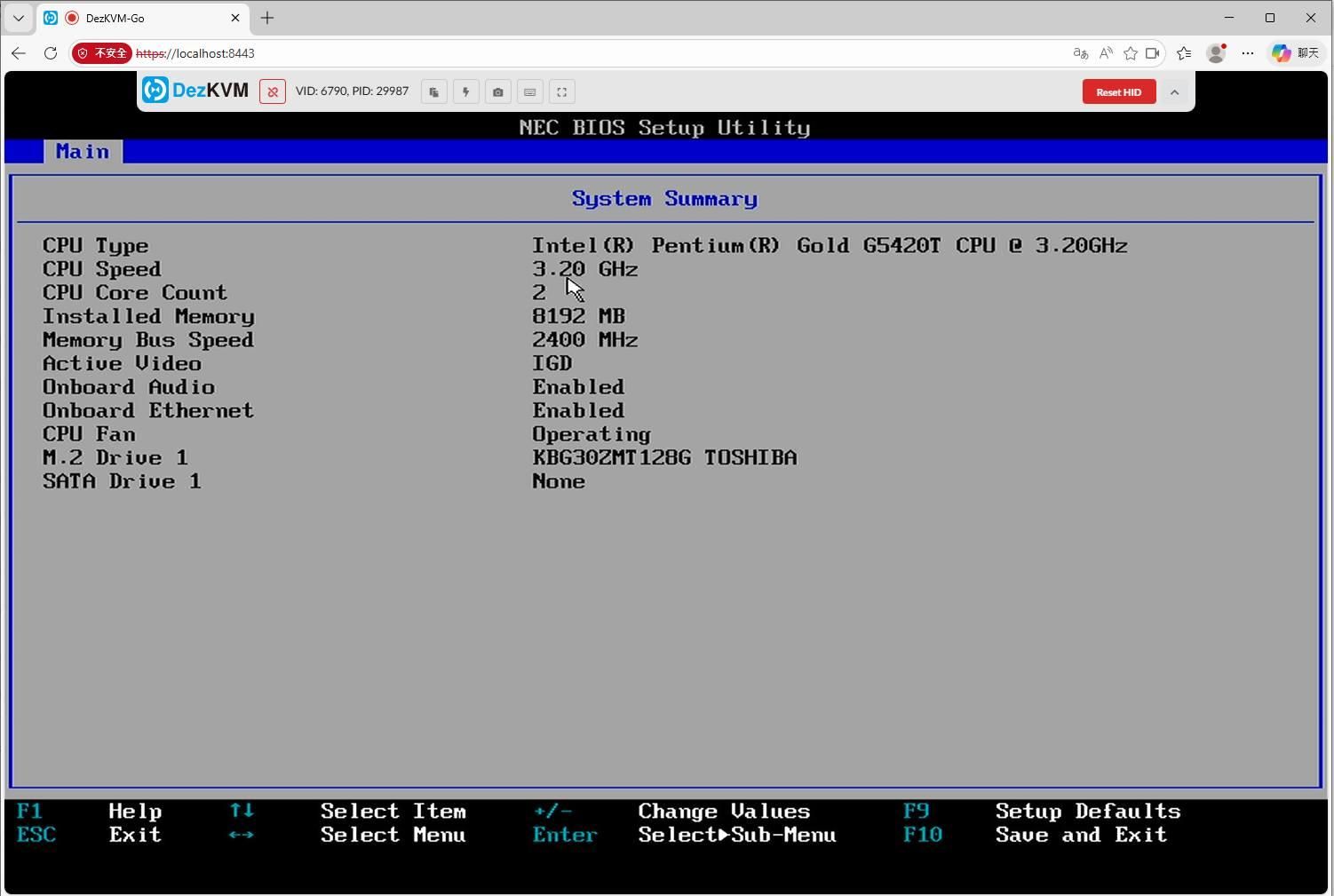Open the virtual keyboard tool

(x=530, y=91)
